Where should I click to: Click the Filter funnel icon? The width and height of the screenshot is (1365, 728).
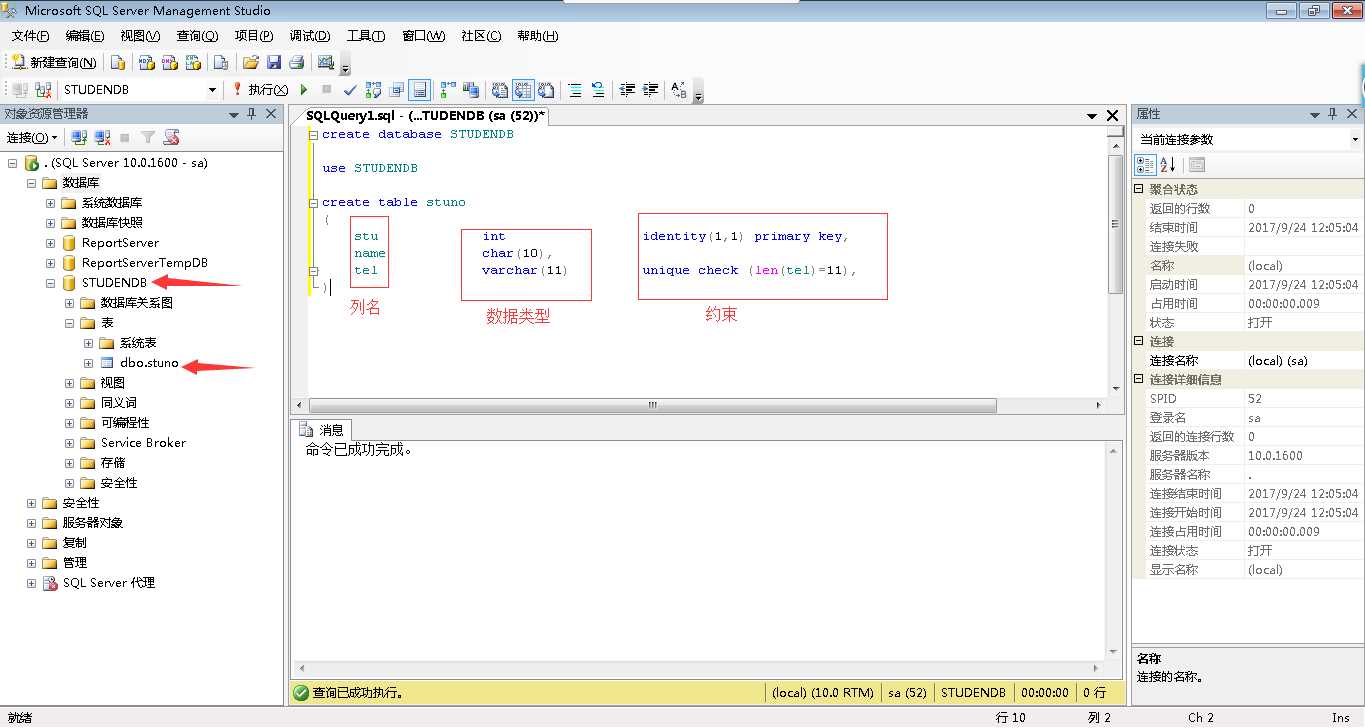click(x=148, y=137)
